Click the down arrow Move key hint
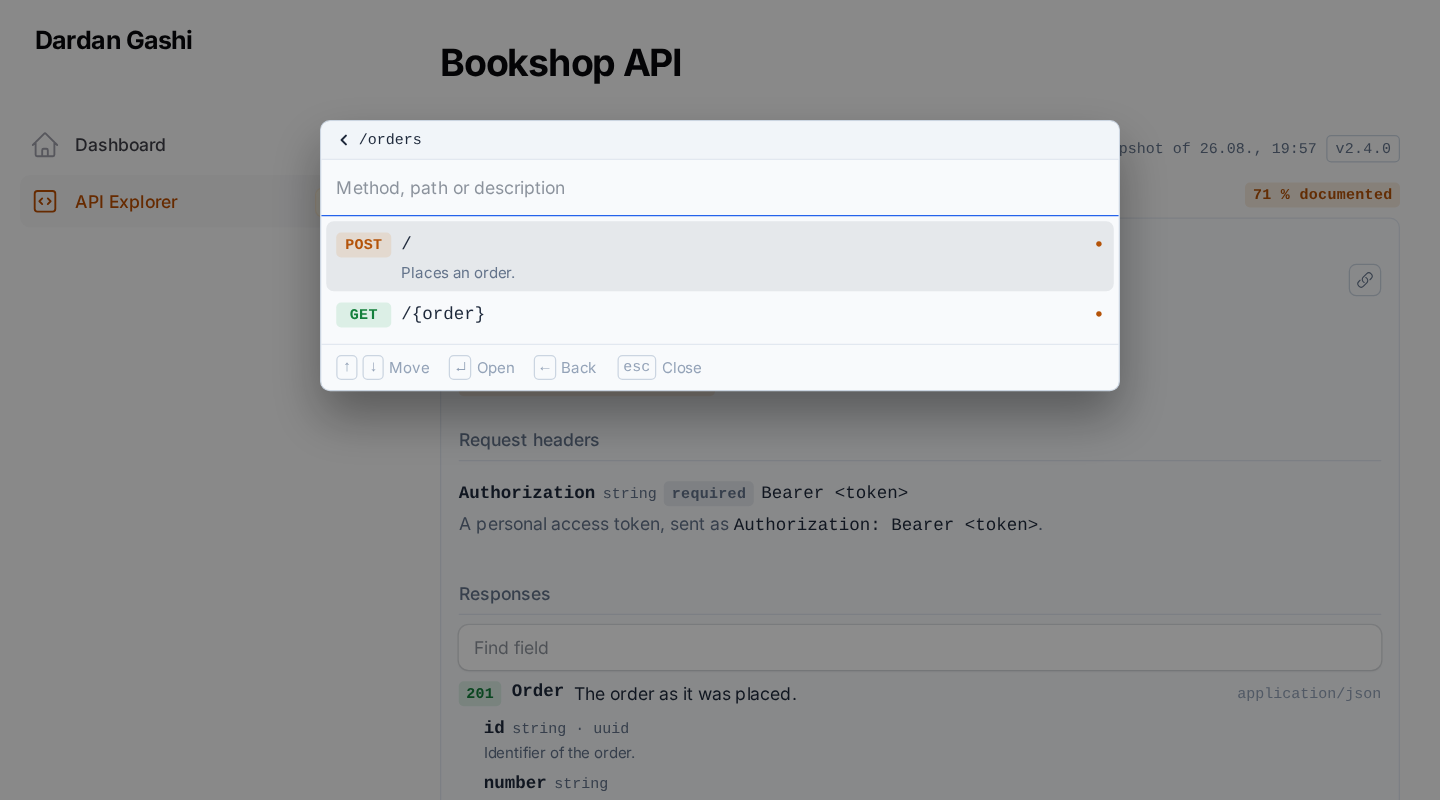1440x800 pixels. tap(373, 367)
